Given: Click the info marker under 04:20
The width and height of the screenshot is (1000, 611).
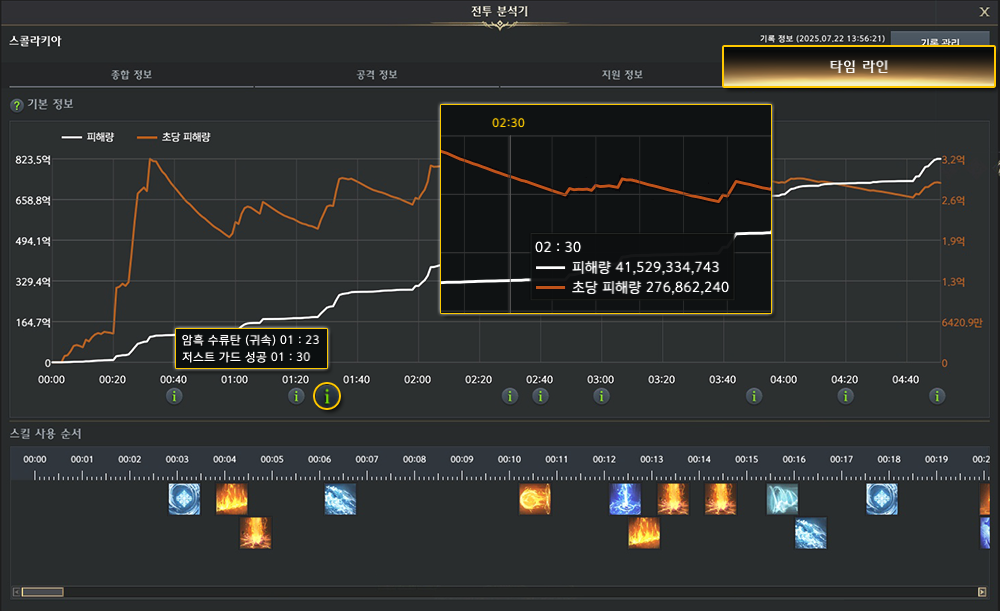Looking at the screenshot, I should [846, 396].
